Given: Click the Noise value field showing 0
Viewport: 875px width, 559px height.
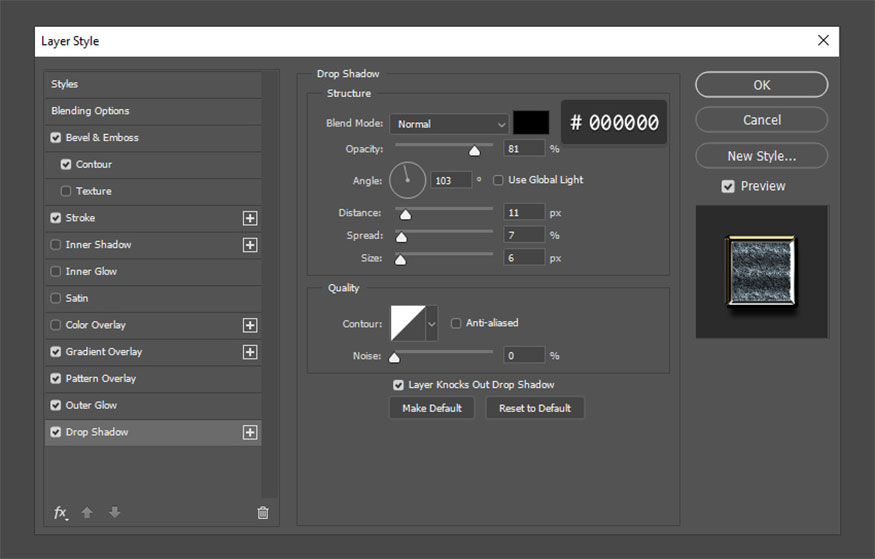Looking at the screenshot, I should click(x=524, y=355).
